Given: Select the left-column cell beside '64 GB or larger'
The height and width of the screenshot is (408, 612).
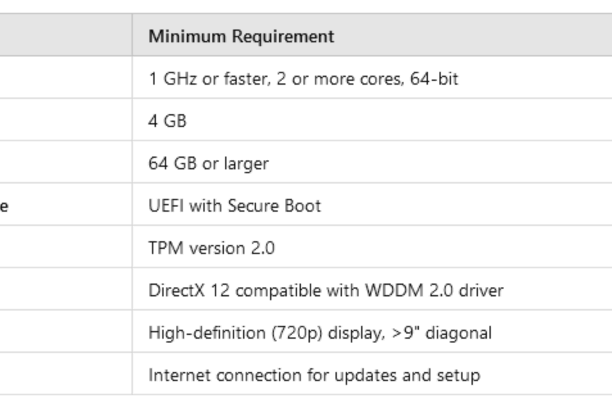Looking at the screenshot, I should click(65, 163).
